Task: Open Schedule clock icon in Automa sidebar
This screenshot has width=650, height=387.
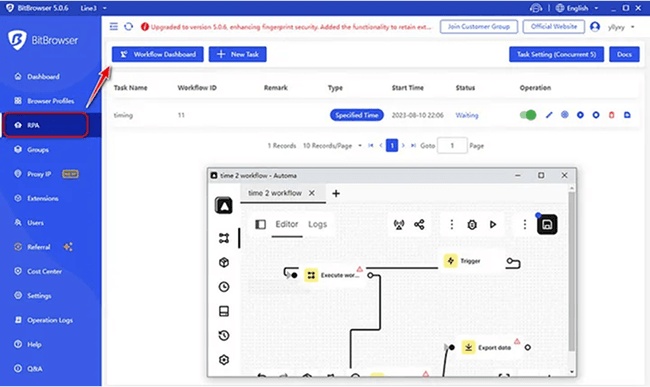Action: 224,287
